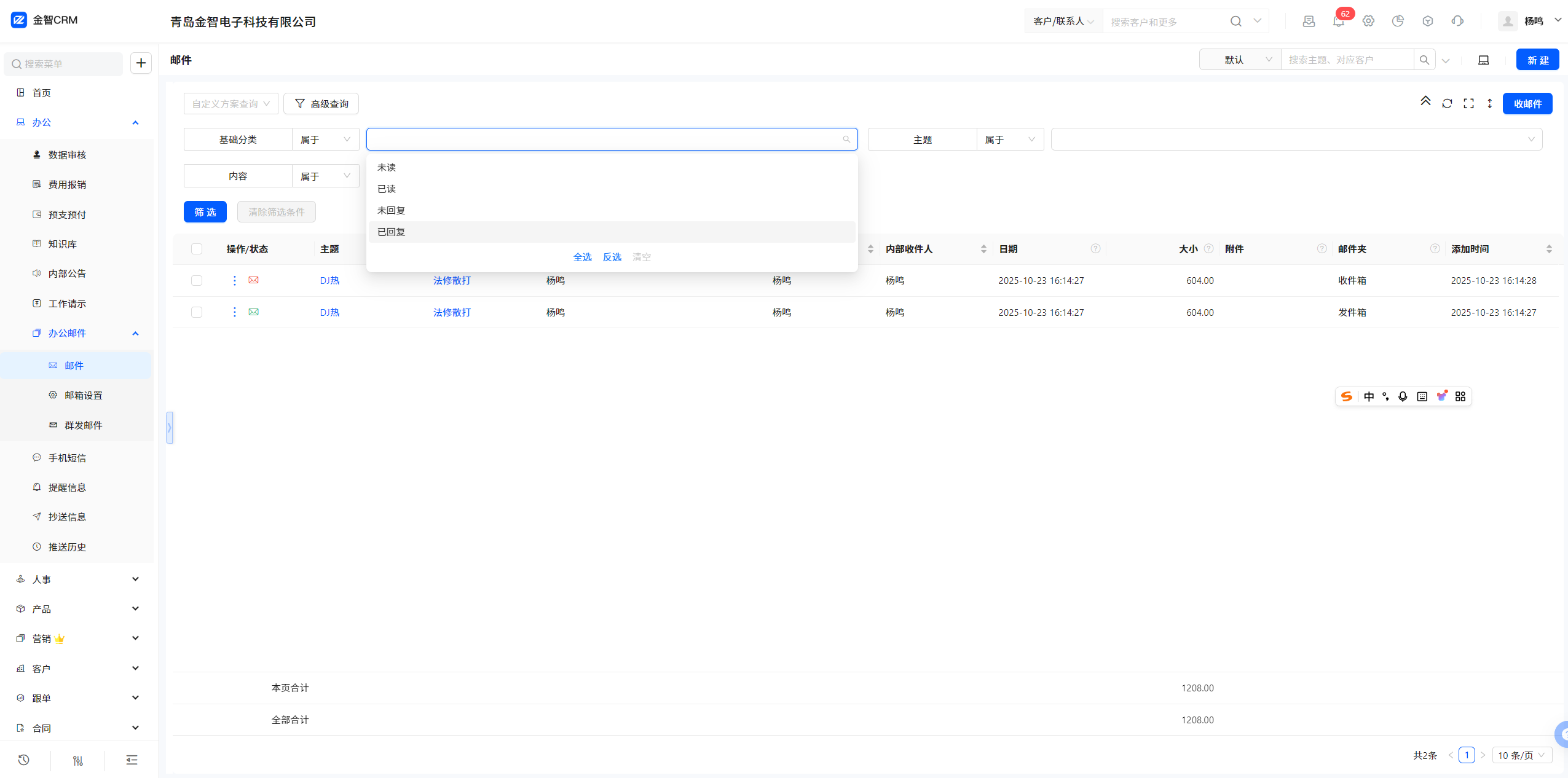Open the history clock icon at sidebar bottom
The width and height of the screenshot is (1568, 778).
[24, 760]
